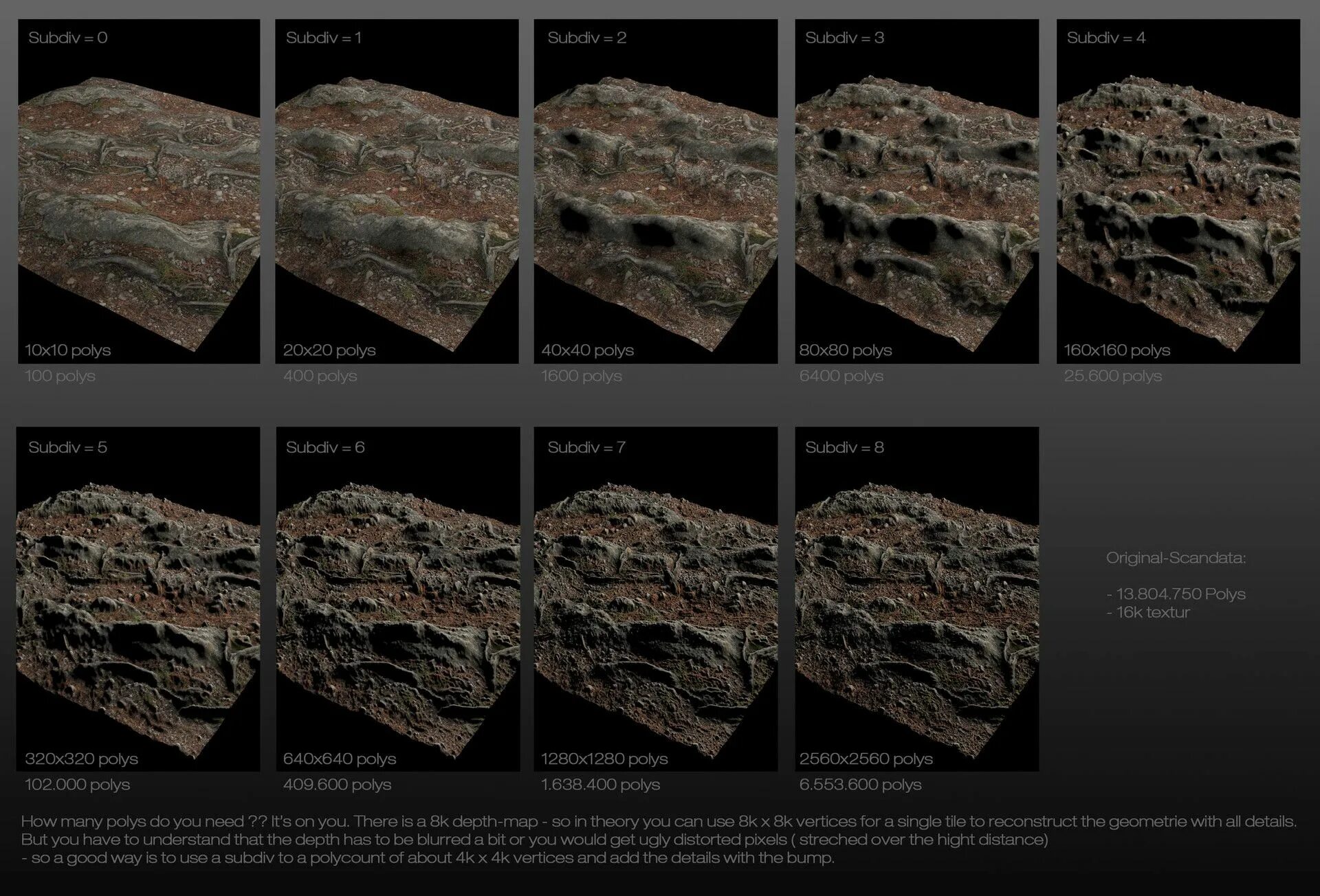
Task: Click the '10x10 polys' caption
Action: pos(68,350)
